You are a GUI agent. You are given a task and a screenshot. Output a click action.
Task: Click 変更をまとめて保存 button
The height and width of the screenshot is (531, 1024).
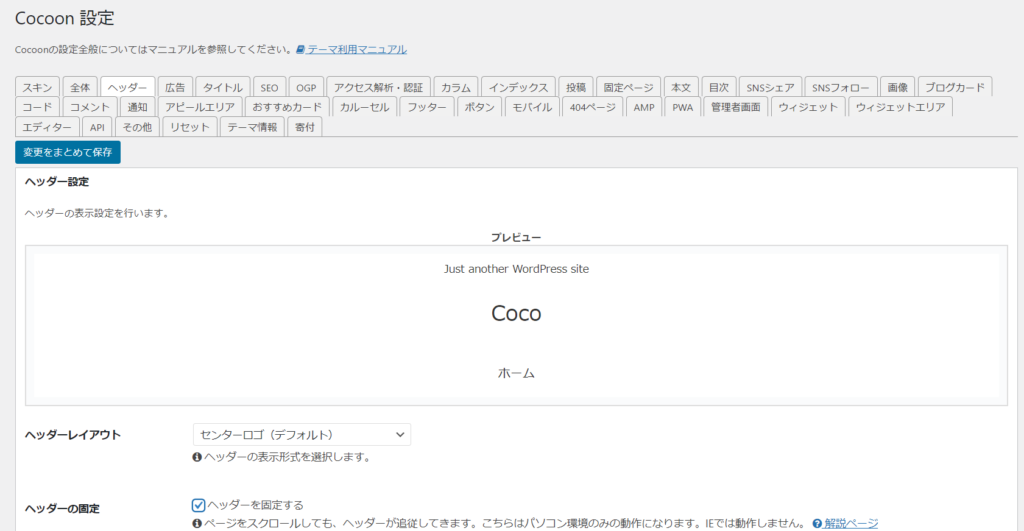click(68, 152)
